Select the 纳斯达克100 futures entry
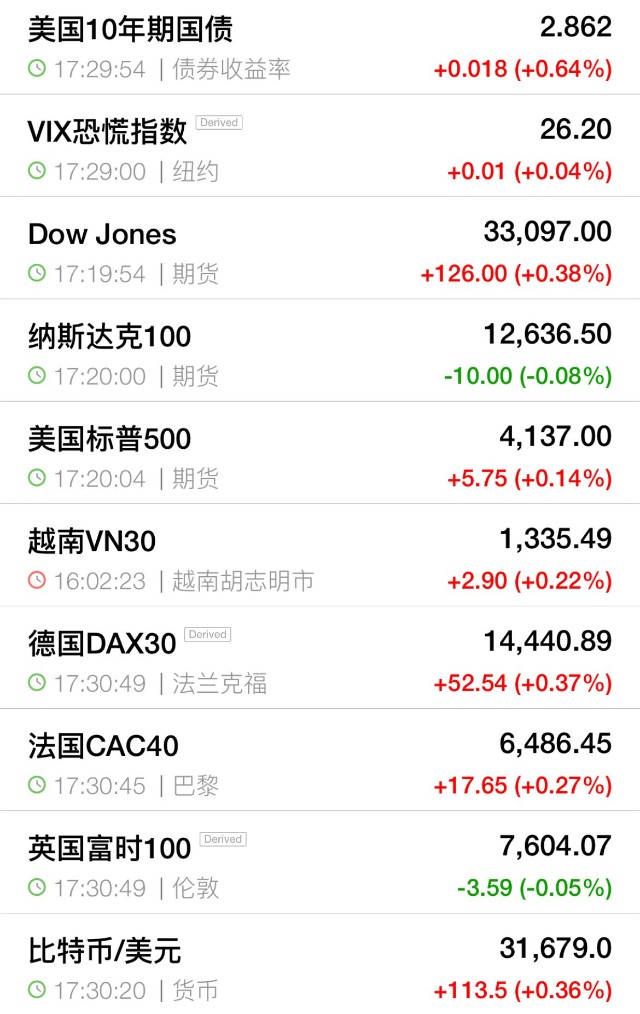Viewport: 640px width, 1014px height. pyautogui.click(x=320, y=351)
